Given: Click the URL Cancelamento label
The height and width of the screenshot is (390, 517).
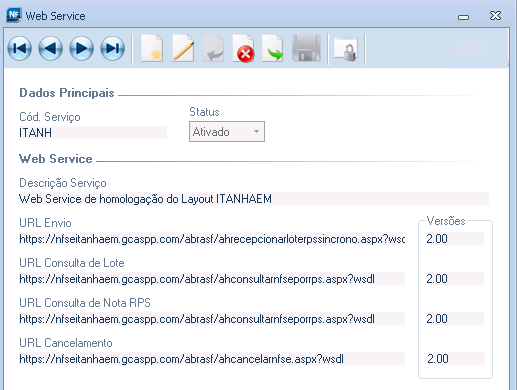Looking at the screenshot, I should [66, 343].
